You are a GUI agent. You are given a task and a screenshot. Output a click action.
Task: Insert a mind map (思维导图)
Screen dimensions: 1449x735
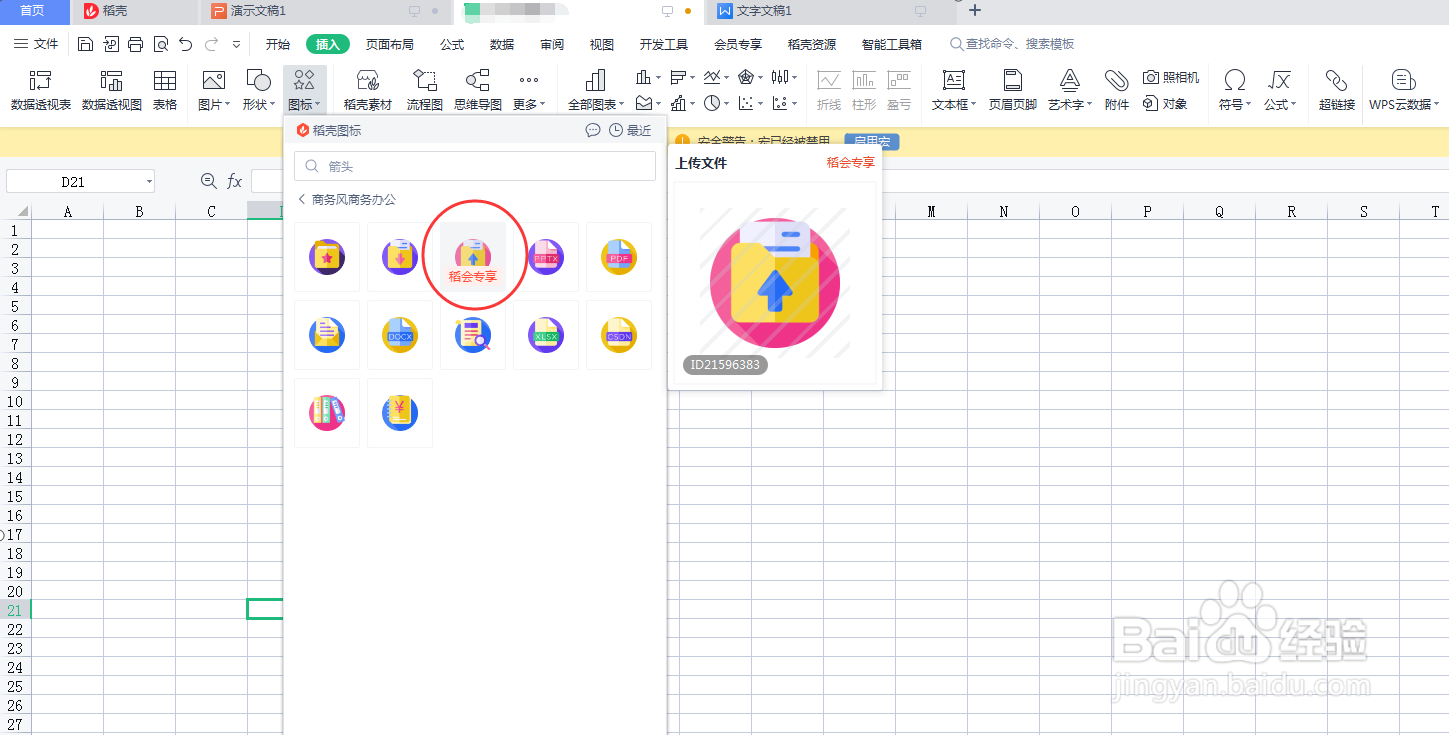pos(478,90)
